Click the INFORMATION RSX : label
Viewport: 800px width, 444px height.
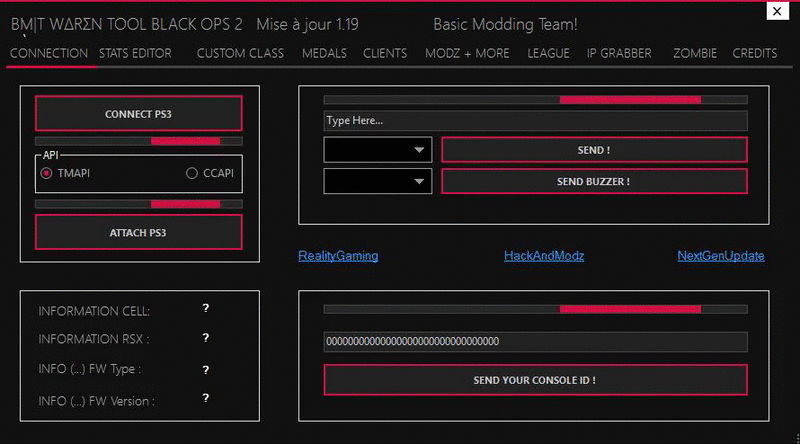[x=94, y=339]
